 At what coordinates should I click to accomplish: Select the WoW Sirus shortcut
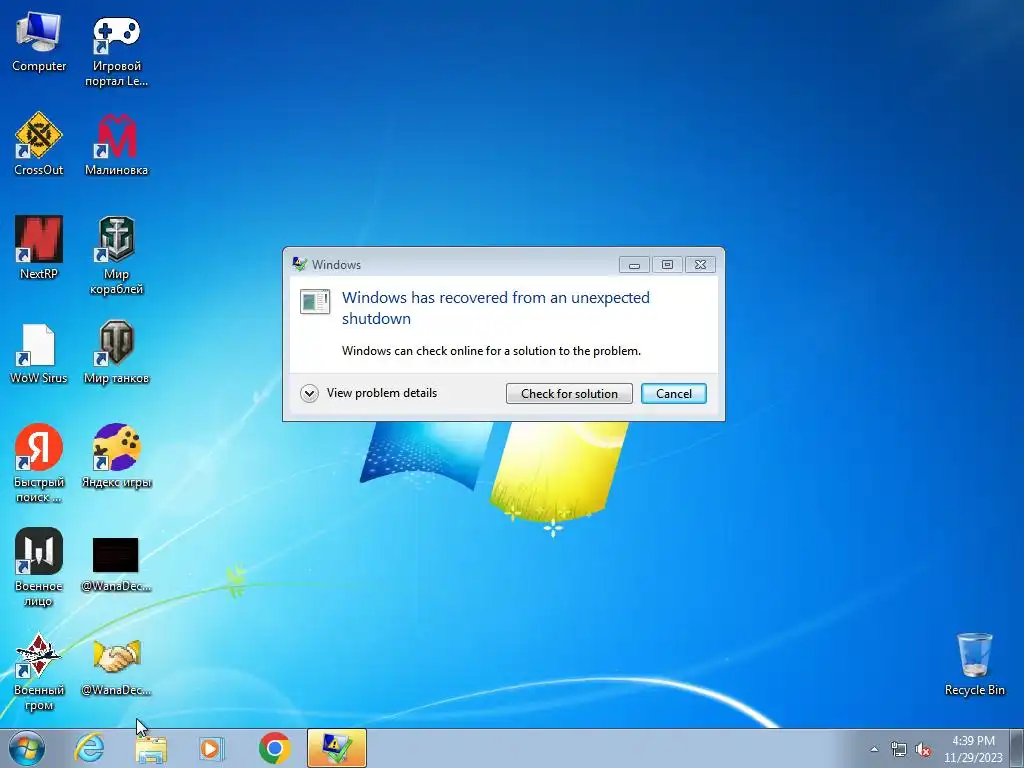click(39, 353)
